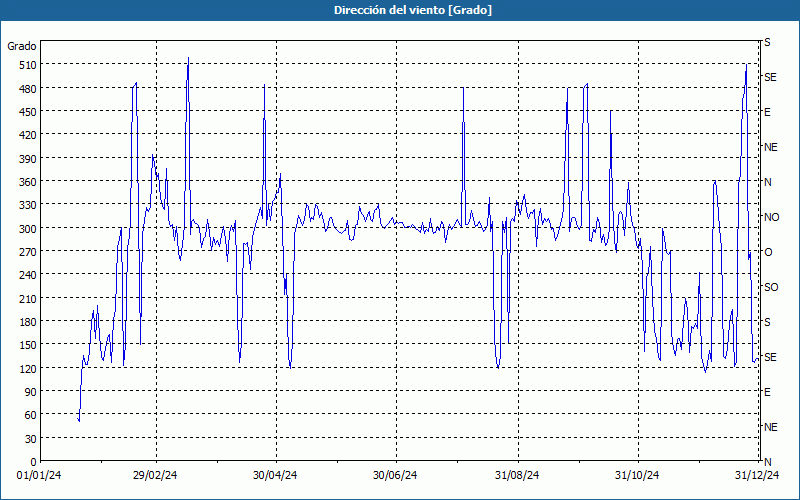Click the 'E' compass label beside 90

(x=767, y=392)
